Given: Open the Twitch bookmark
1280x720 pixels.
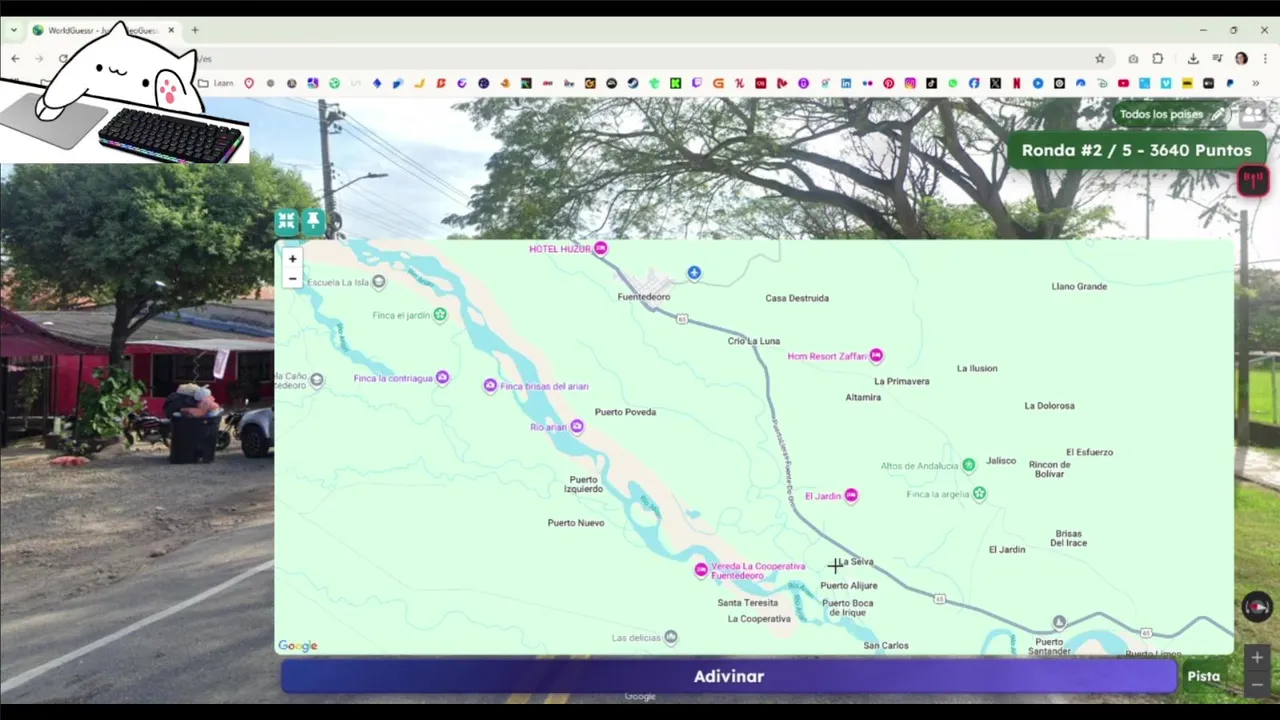Looking at the screenshot, I should point(697,83).
